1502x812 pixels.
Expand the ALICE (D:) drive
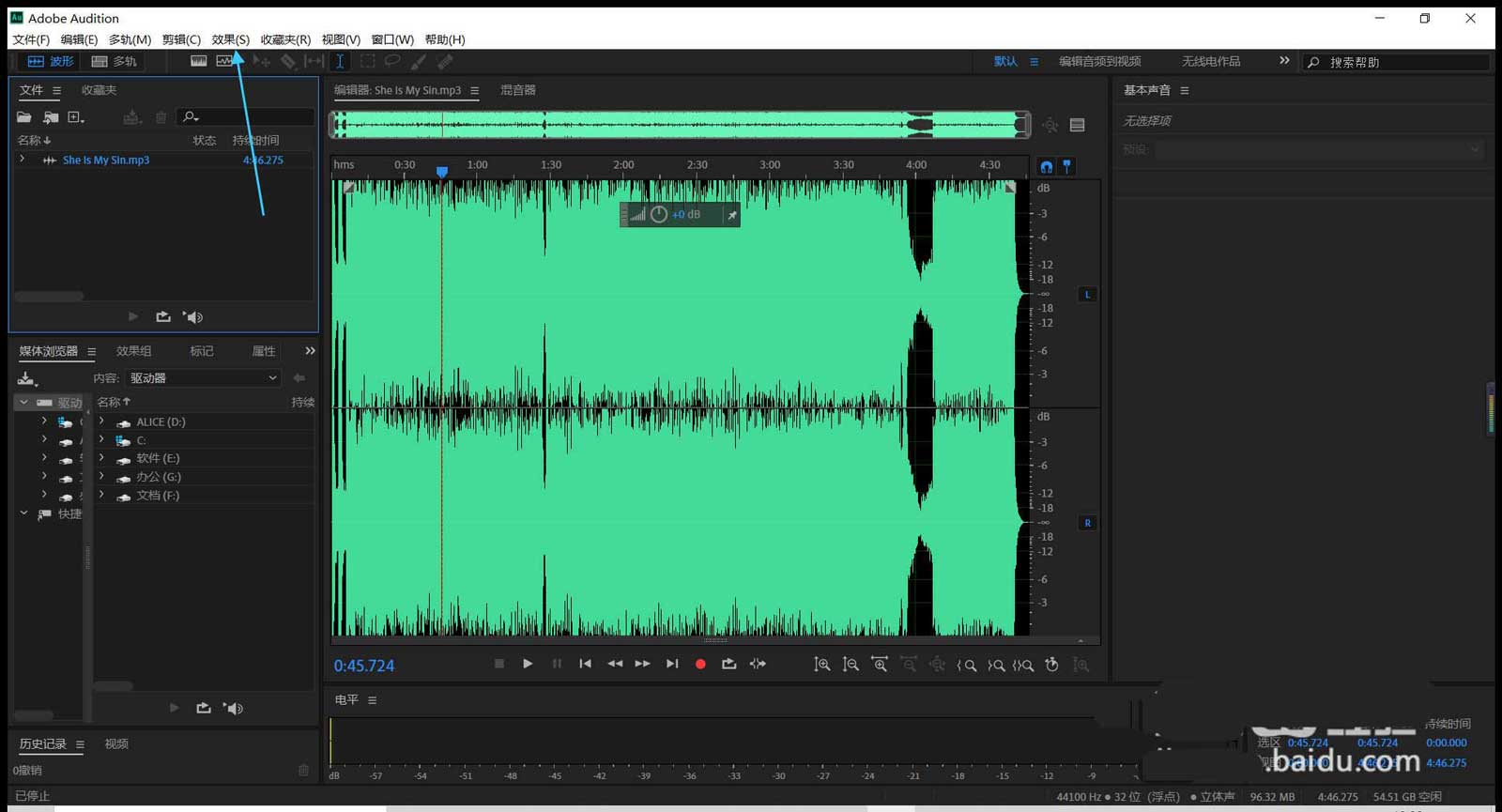(x=101, y=421)
